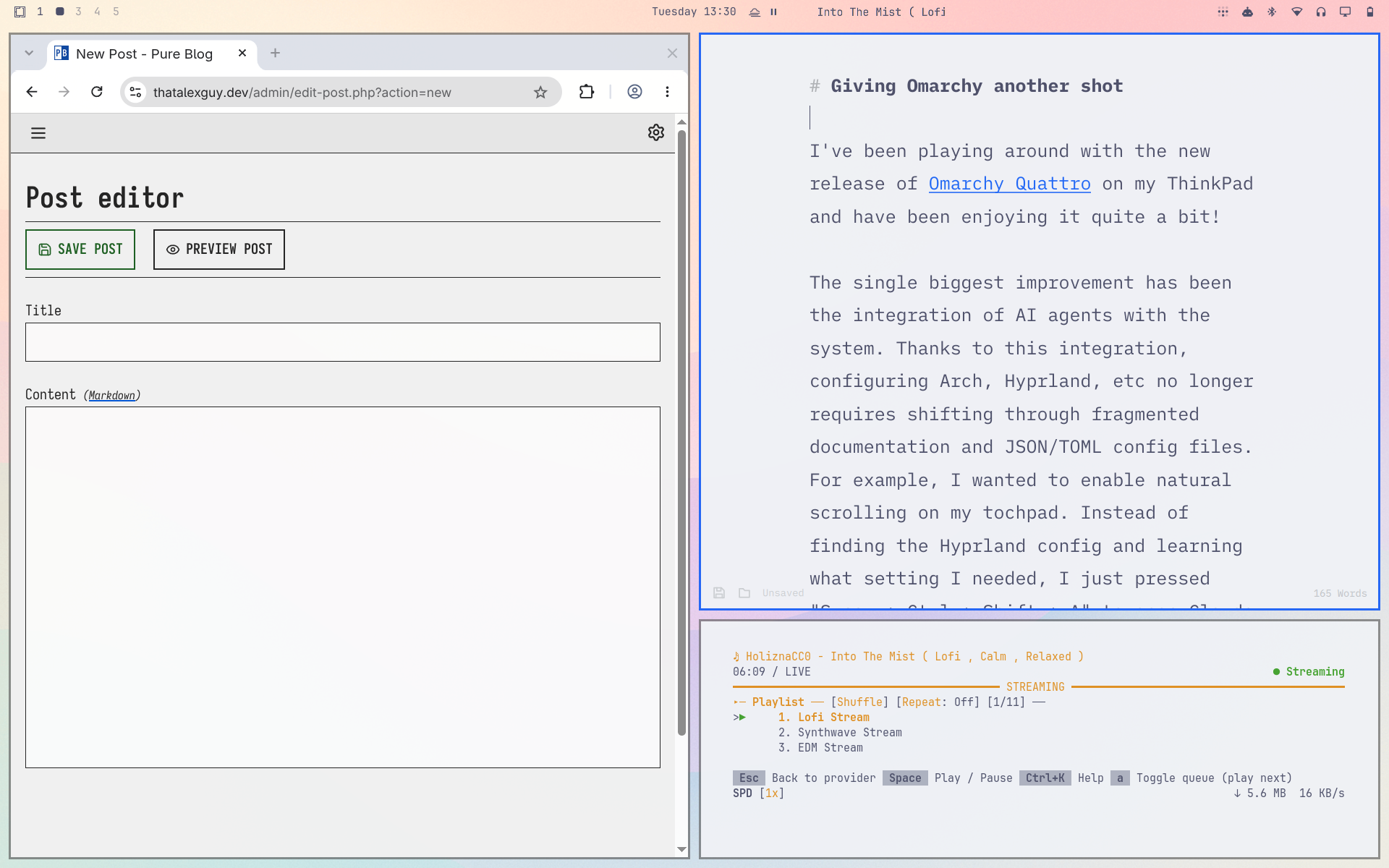Image resolution: width=1389 pixels, height=868 pixels.
Task: Click the green 'Streaming' status
Action: tap(1309, 672)
